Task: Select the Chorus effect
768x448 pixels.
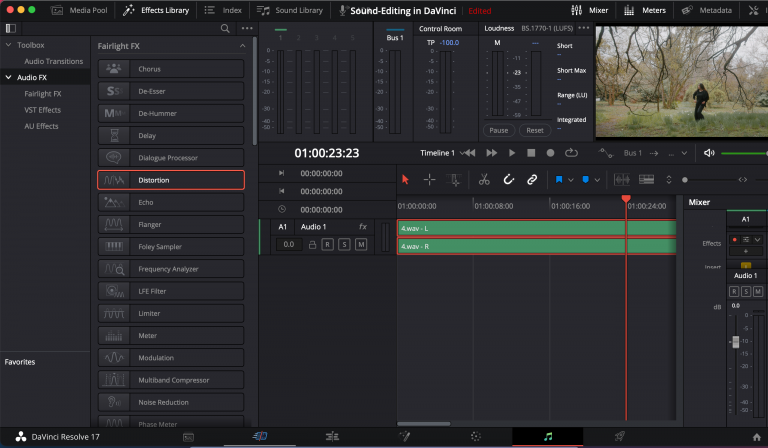Action: pyautogui.click(x=171, y=69)
